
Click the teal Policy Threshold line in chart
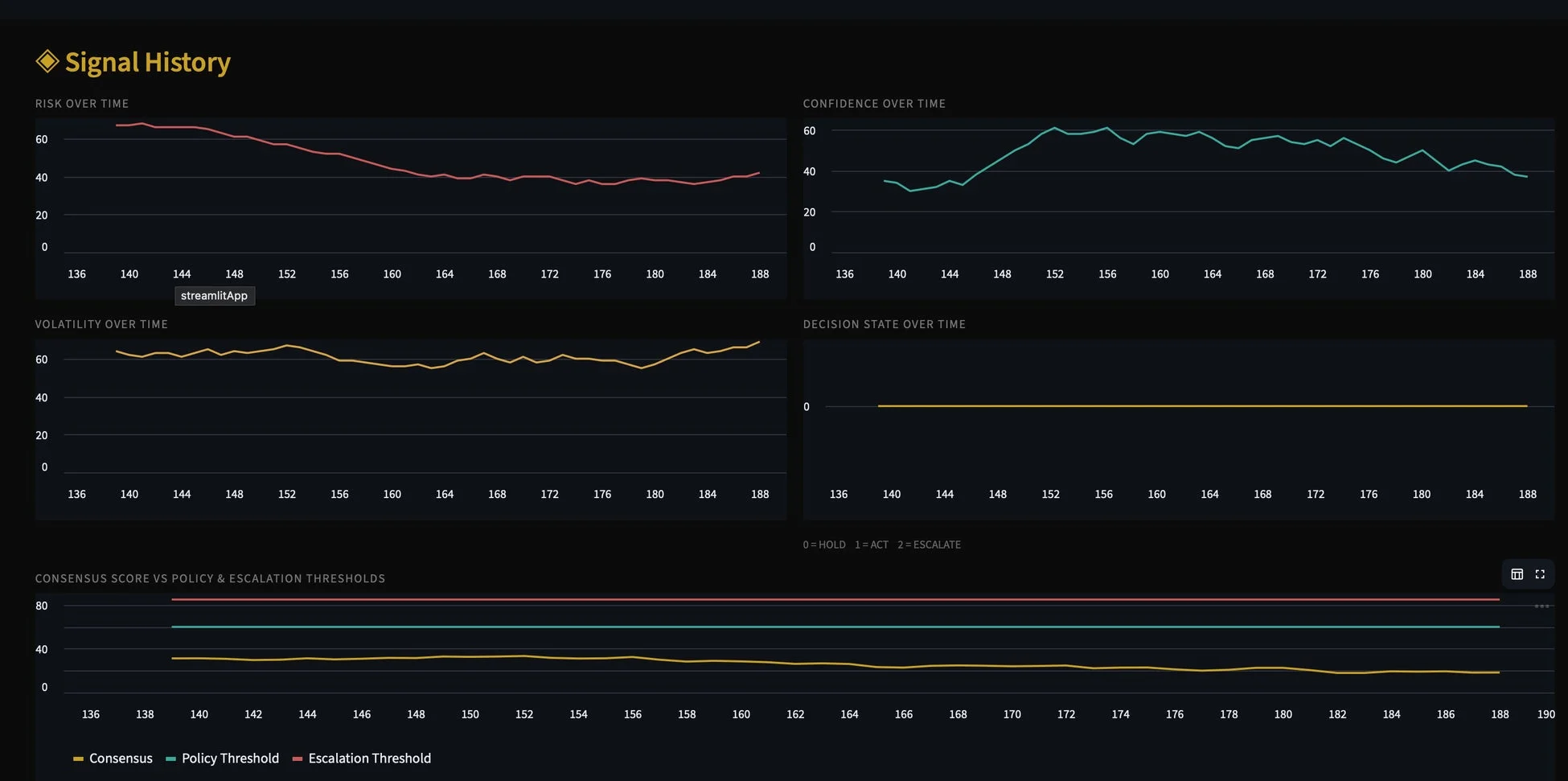[804, 627]
